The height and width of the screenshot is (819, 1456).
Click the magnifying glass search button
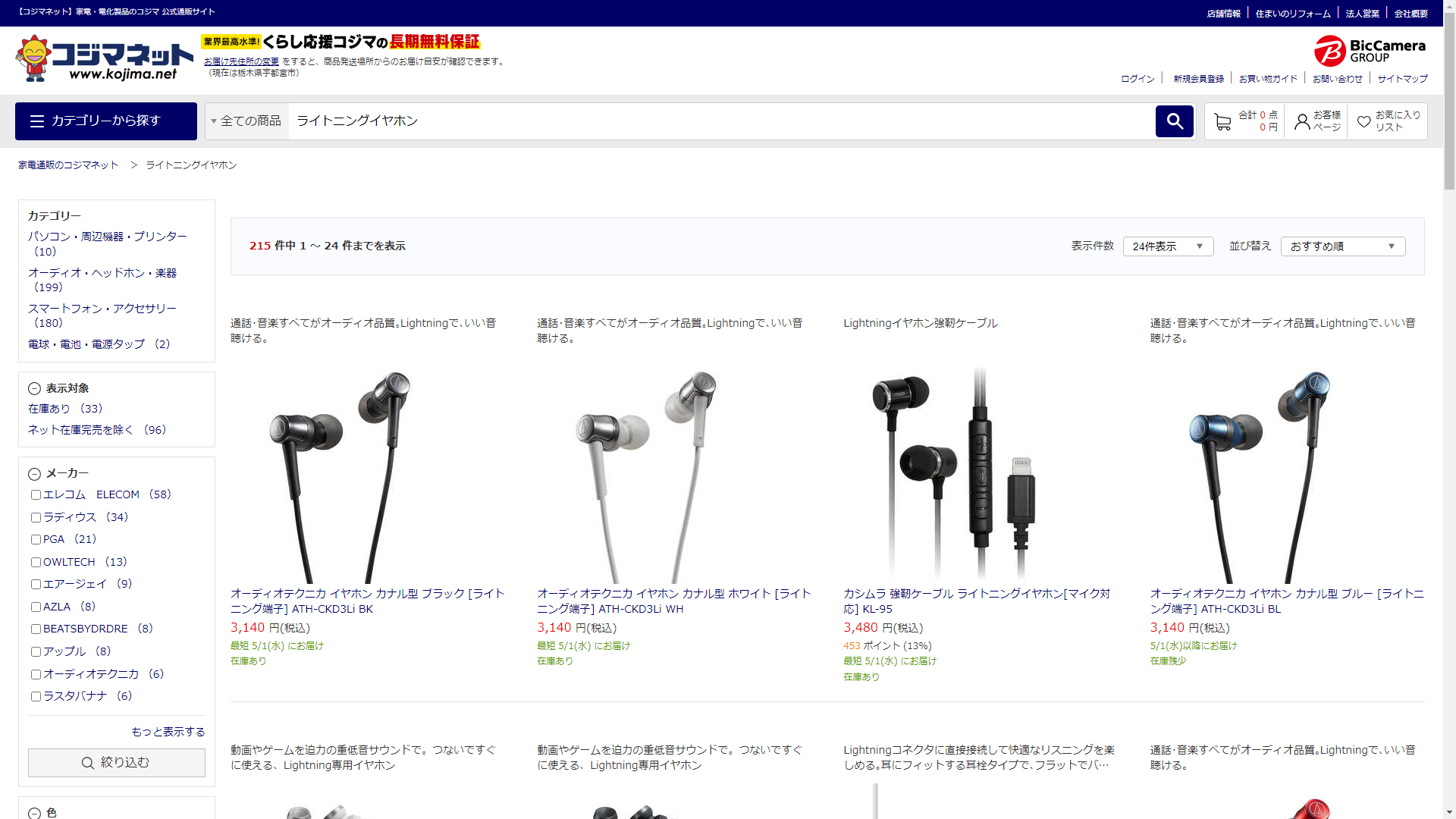1174,121
